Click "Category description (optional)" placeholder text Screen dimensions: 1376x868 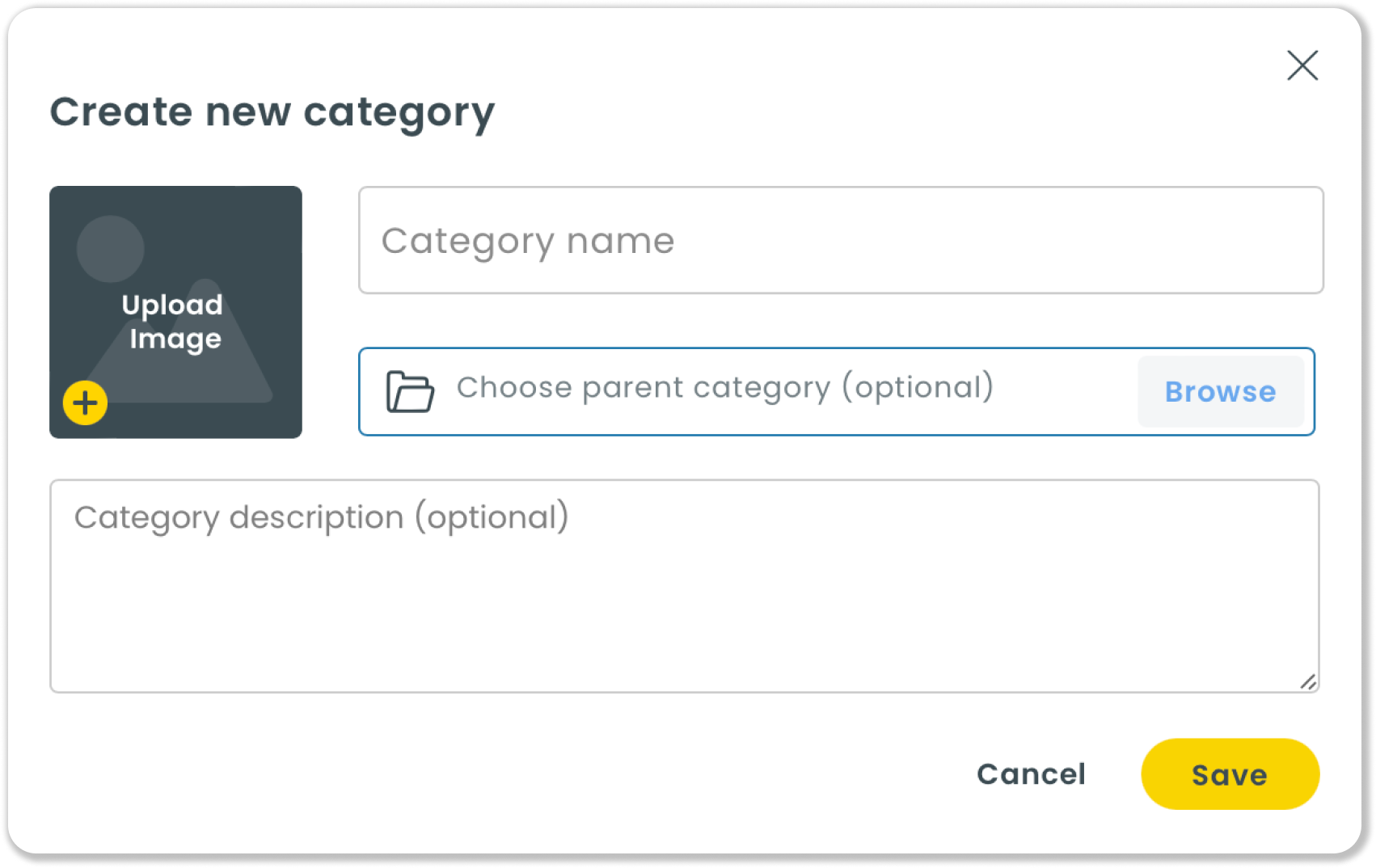(x=322, y=517)
